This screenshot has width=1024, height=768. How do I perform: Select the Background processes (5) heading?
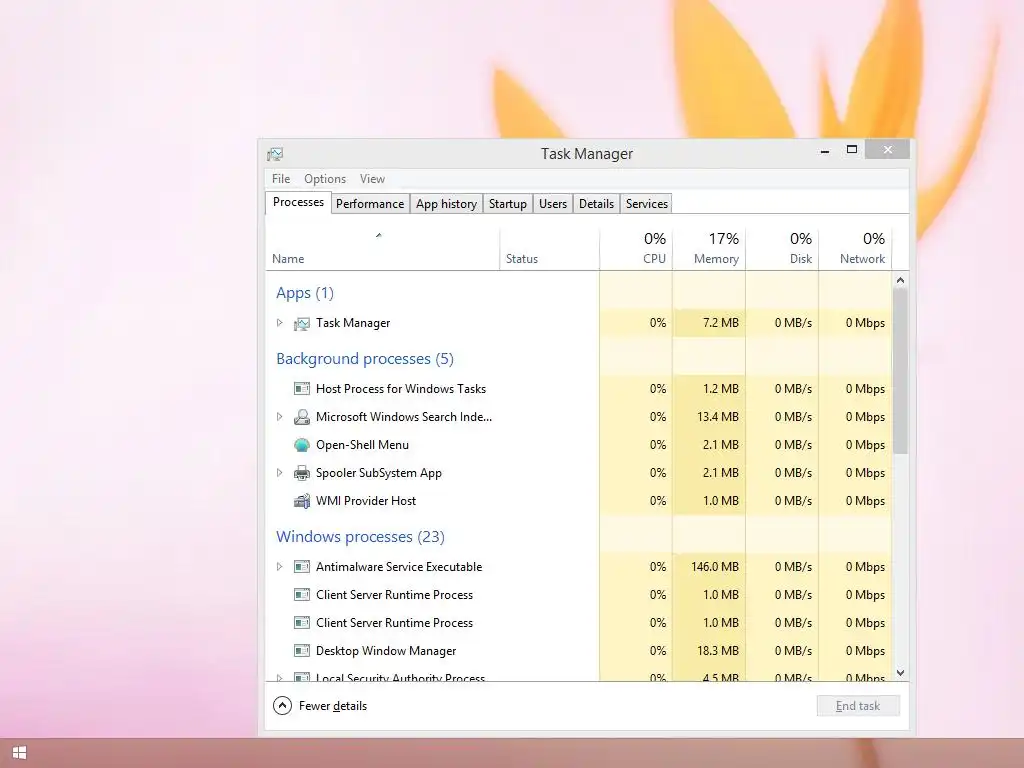click(365, 359)
